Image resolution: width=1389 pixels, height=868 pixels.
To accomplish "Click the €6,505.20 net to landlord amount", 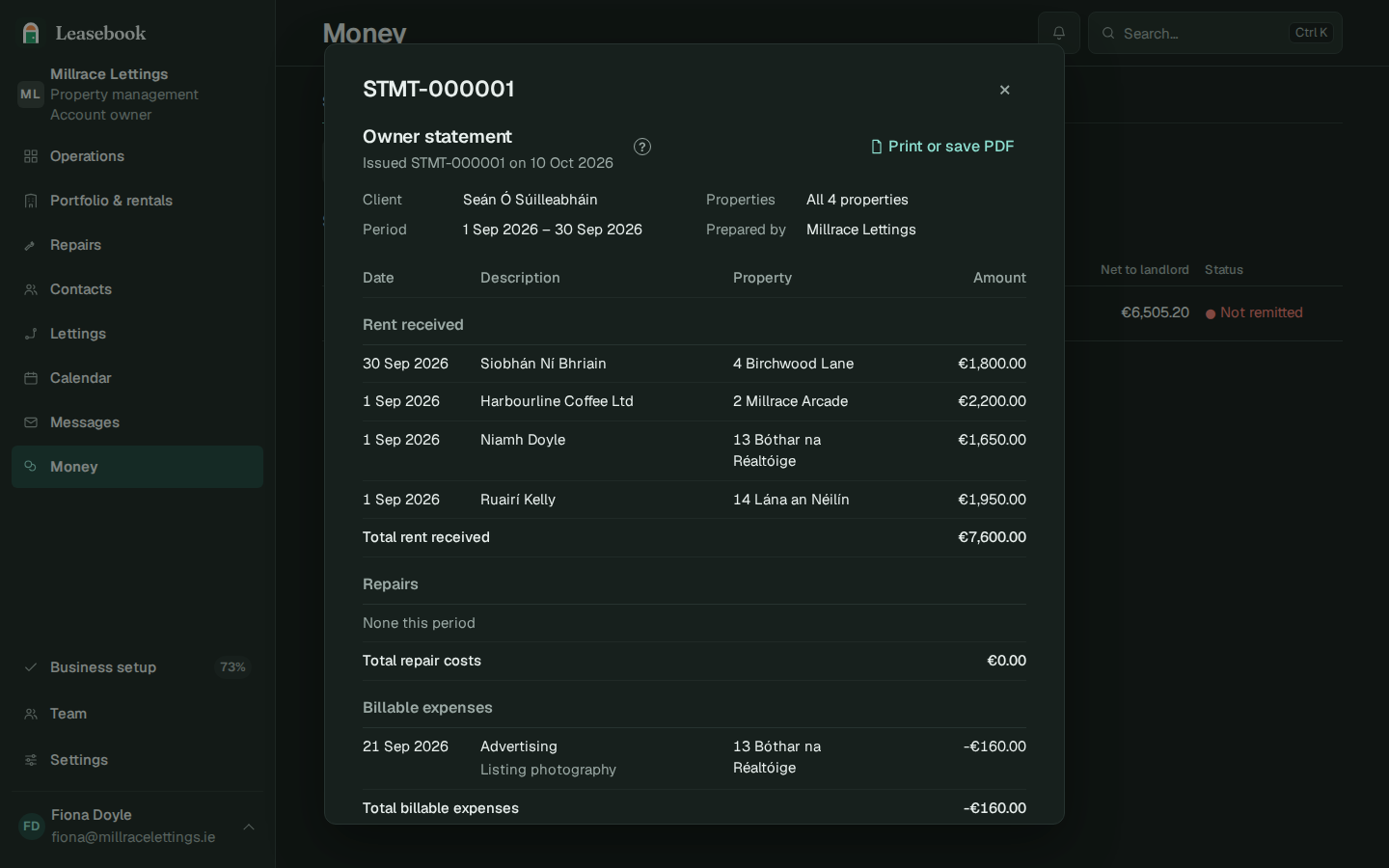I will (x=1155, y=312).
